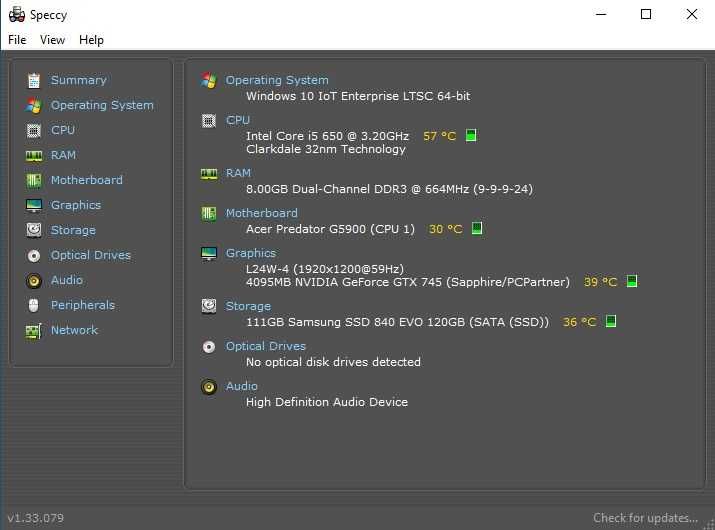Click the Peripherals mouse icon in sidebar
715x530 pixels.
click(x=34, y=305)
